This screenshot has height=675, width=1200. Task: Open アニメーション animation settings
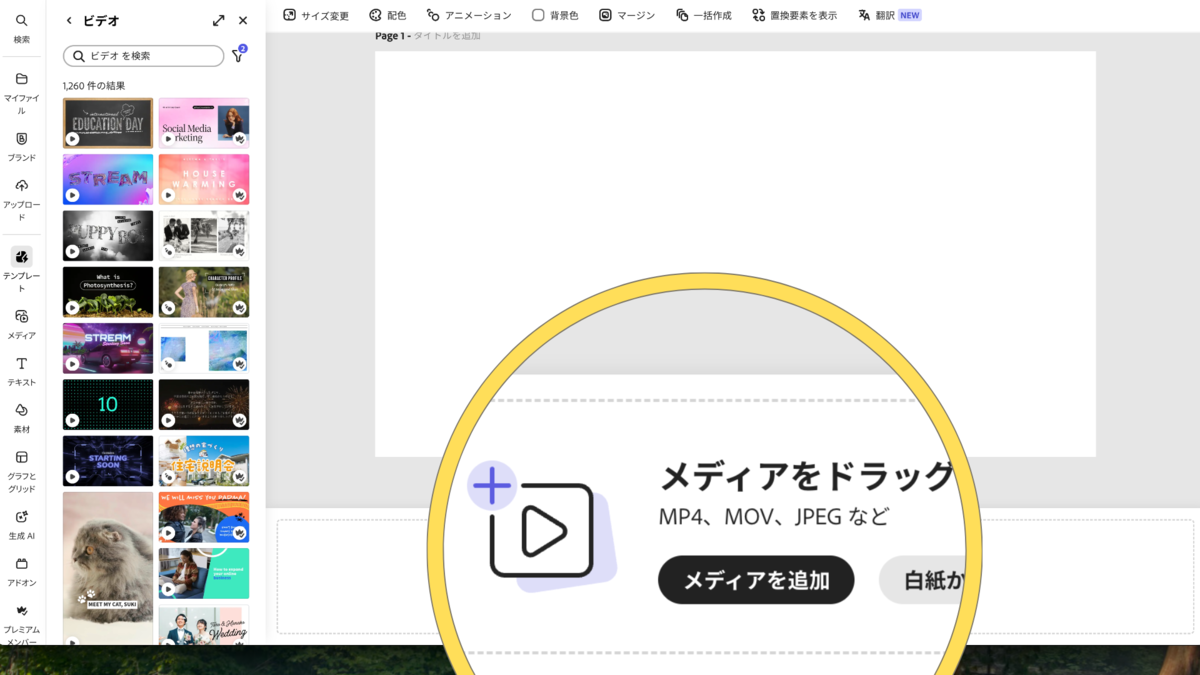coord(468,15)
